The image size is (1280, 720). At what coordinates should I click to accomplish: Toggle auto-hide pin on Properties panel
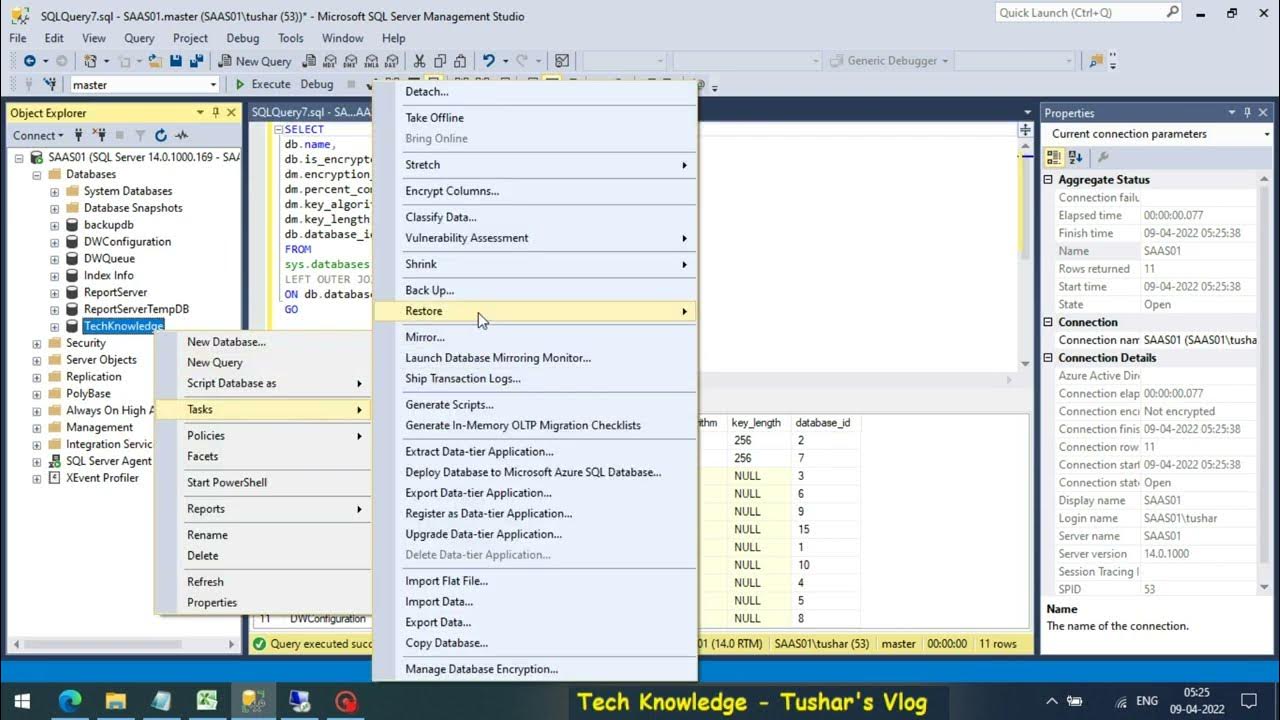tap(1248, 113)
